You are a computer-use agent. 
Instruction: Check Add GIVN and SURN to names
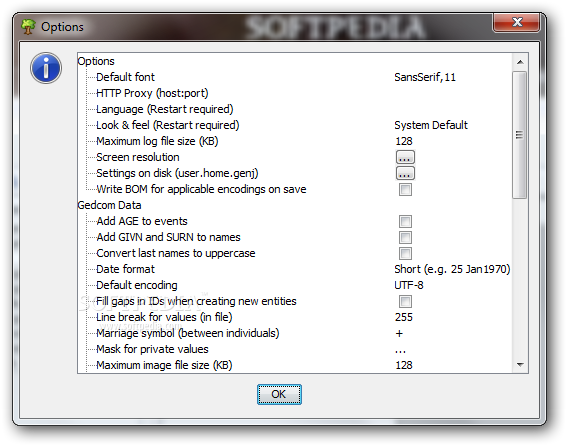tap(405, 237)
